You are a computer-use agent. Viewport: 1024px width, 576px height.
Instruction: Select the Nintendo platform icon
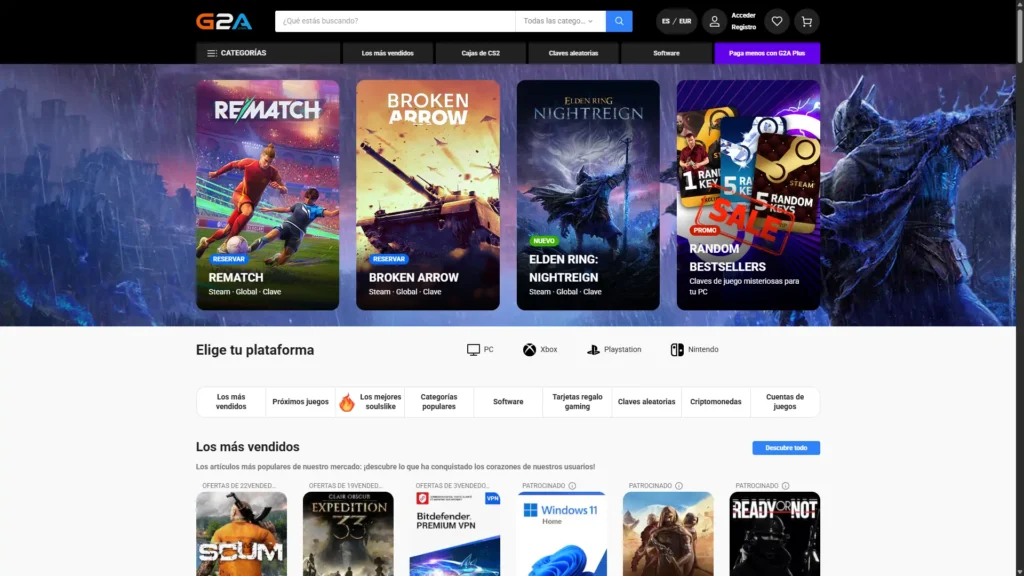click(677, 350)
